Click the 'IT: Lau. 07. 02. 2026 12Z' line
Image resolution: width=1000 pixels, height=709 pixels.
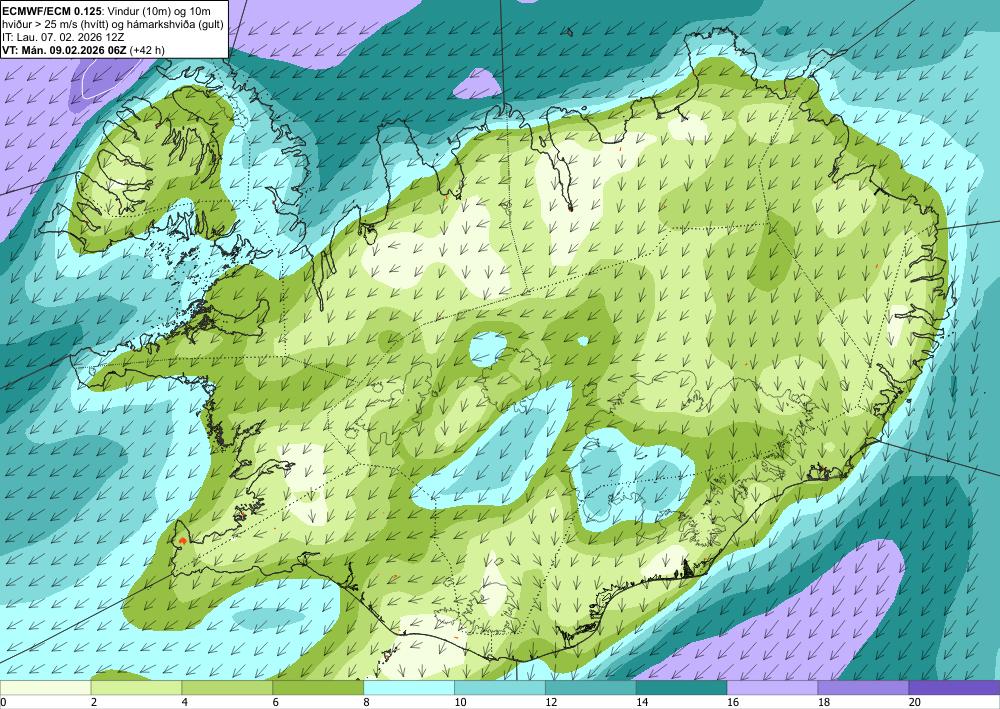point(63,37)
